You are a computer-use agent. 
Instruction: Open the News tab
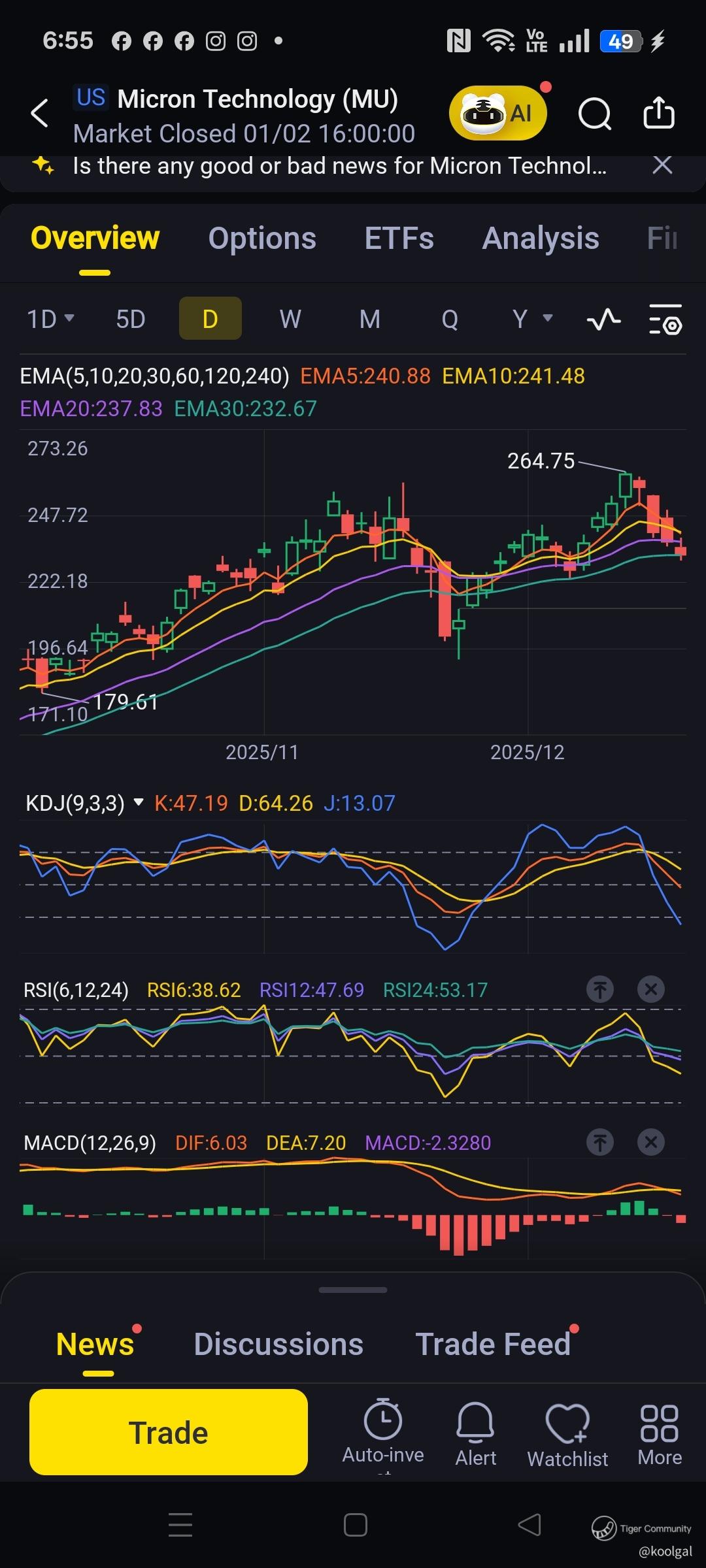point(95,1344)
